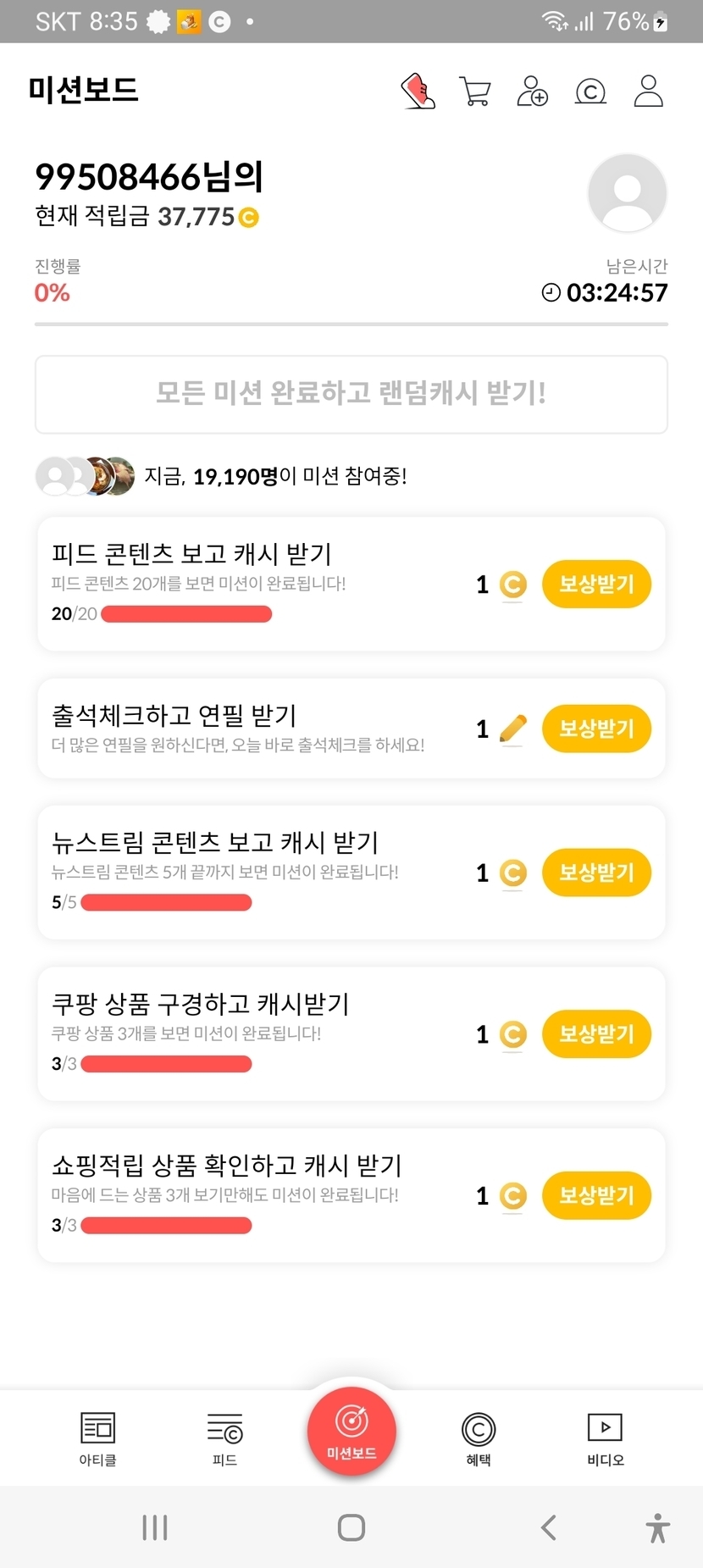Image resolution: width=703 pixels, height=1568 pixels.
Task: Open the shopping cart icon
Action: tap(474, 91)
